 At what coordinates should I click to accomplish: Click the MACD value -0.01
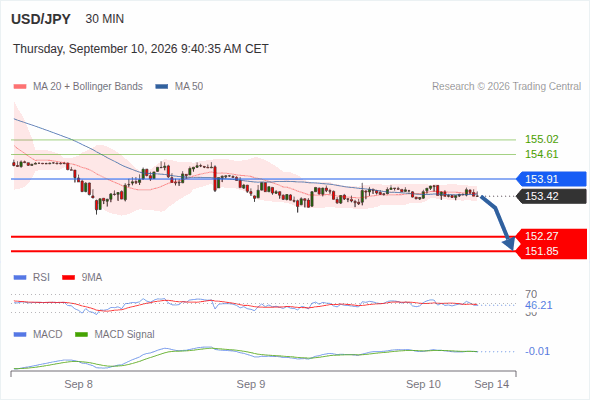click(537, 351)
